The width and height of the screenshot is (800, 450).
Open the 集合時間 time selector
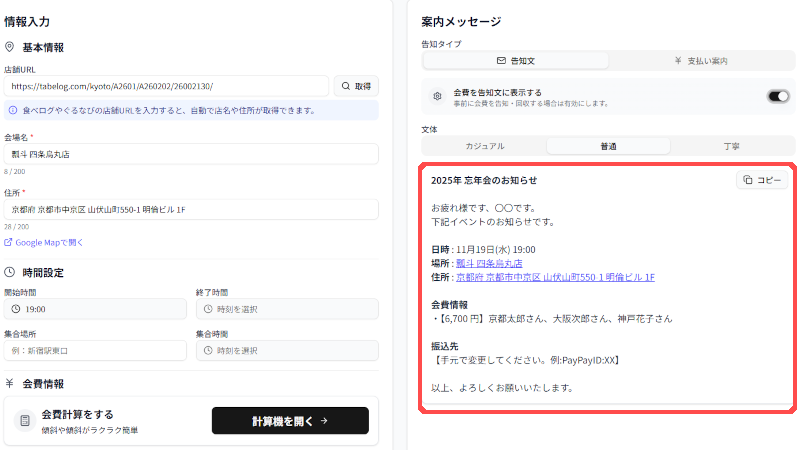pyautogui.click(x=286, y=350)
